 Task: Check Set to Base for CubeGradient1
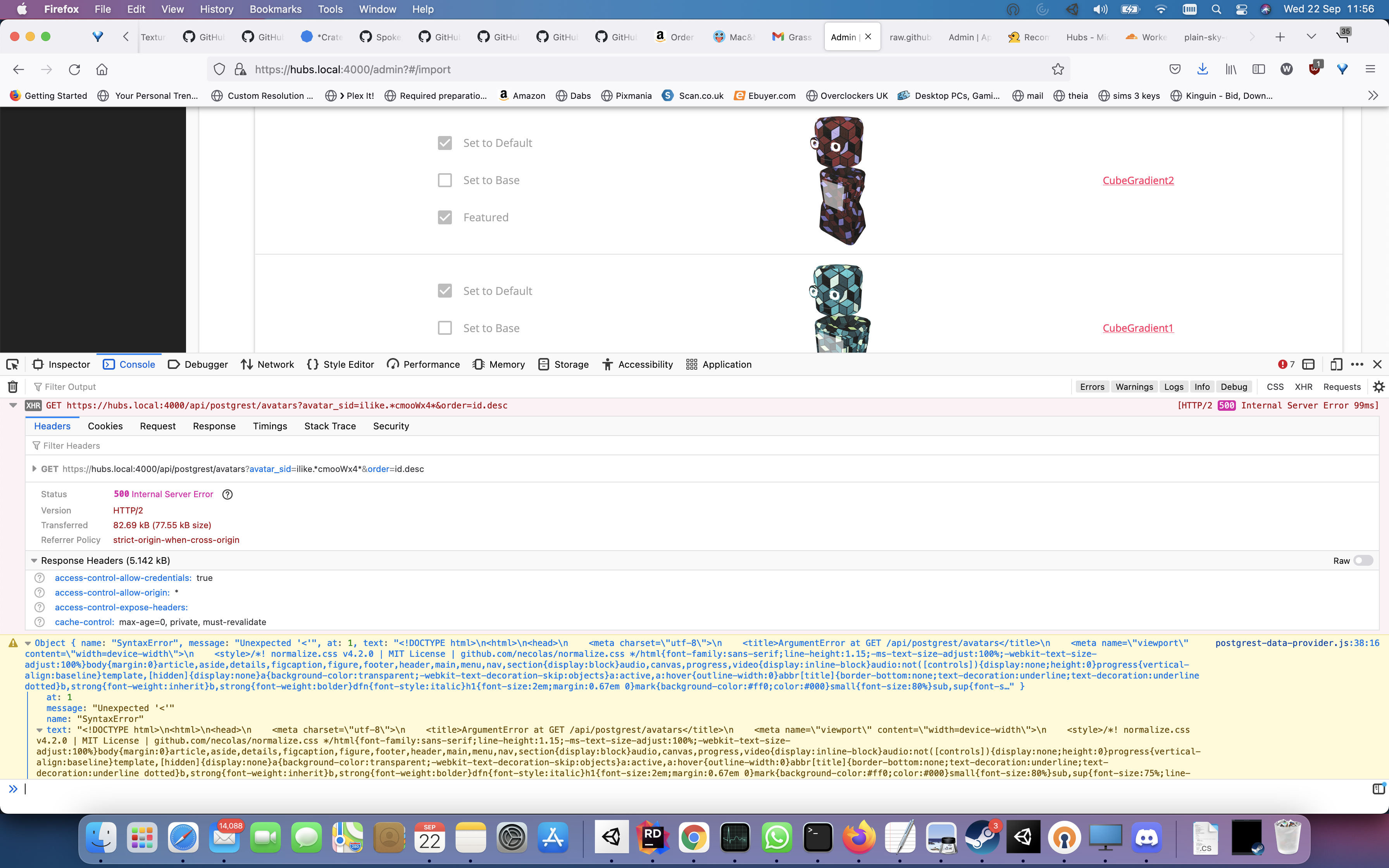445,328
